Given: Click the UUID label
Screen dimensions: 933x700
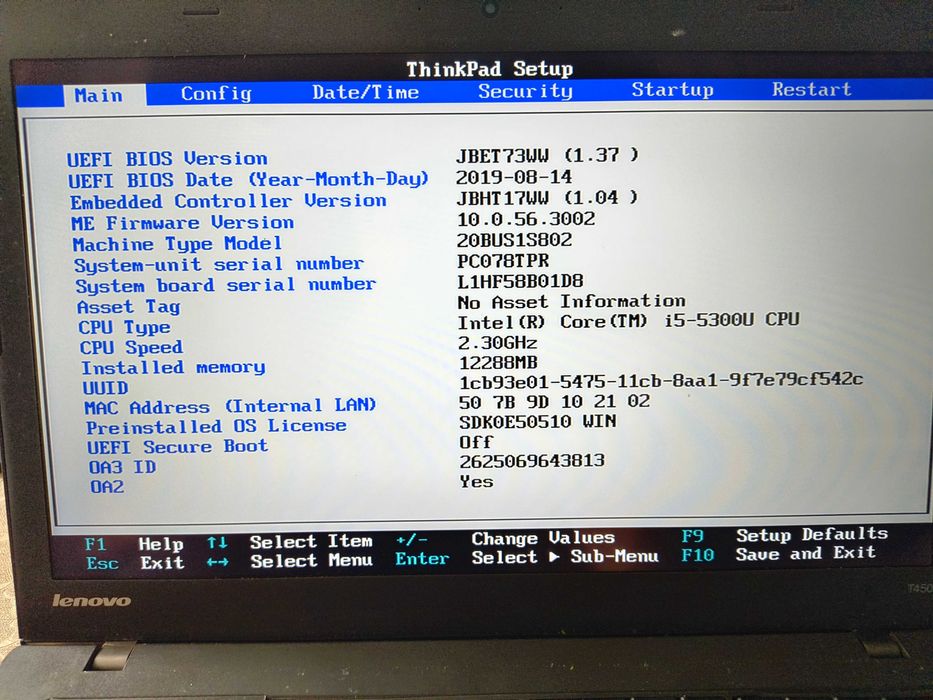Looking at the screenshot, I should 105,388.
